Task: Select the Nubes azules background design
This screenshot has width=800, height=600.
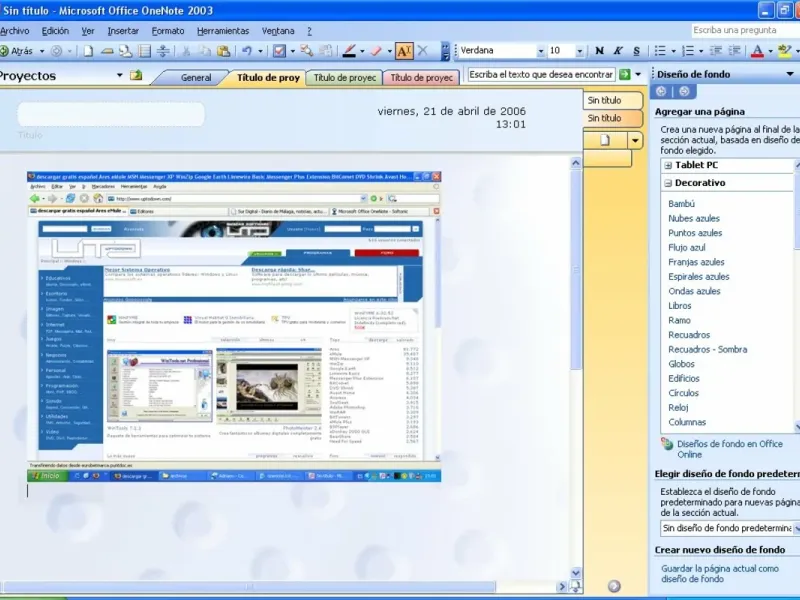Action: pyautogui.click(x=694, y=218)
